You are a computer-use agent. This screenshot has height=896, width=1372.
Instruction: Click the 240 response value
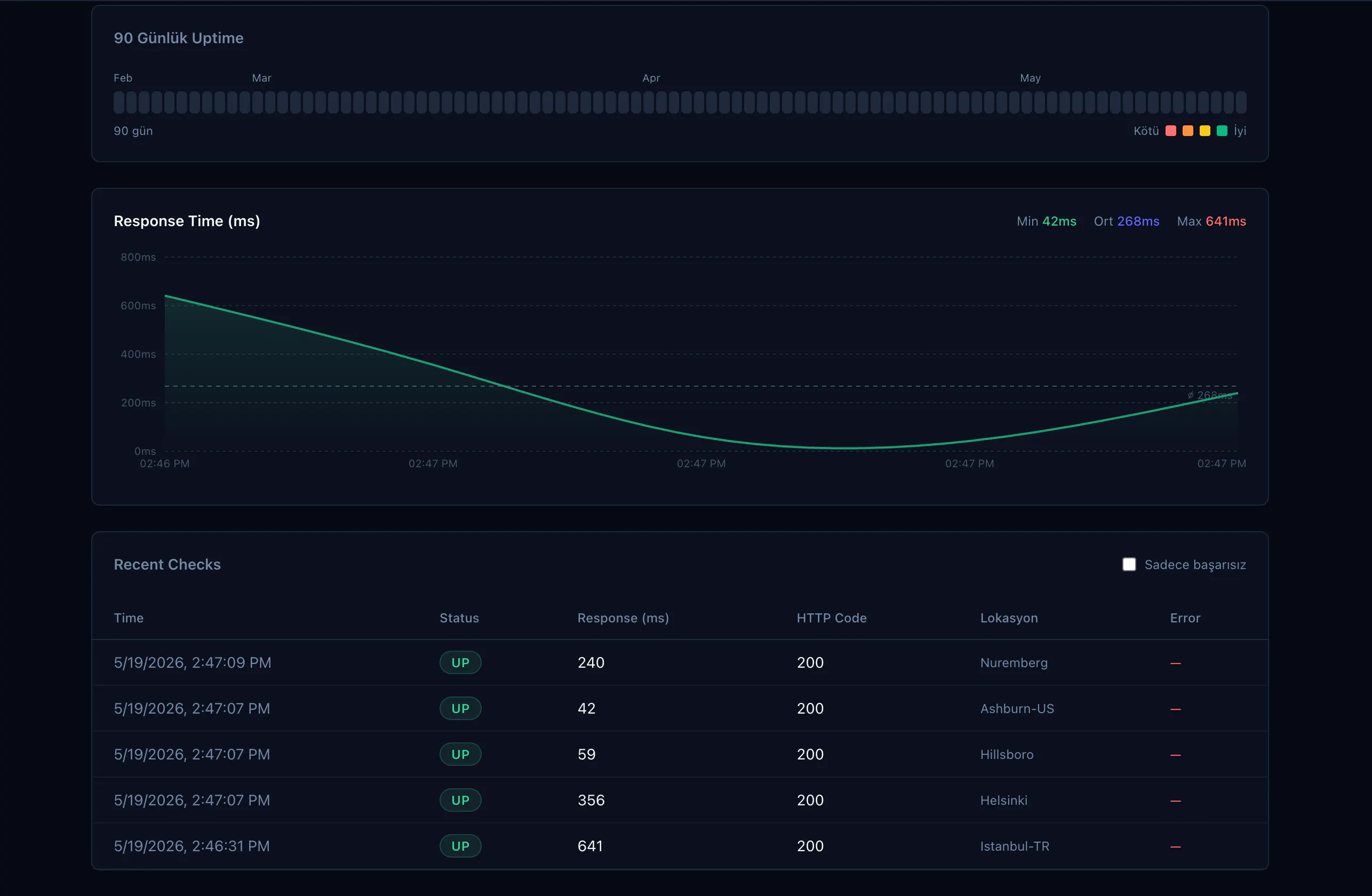click(x=591, y=662)
